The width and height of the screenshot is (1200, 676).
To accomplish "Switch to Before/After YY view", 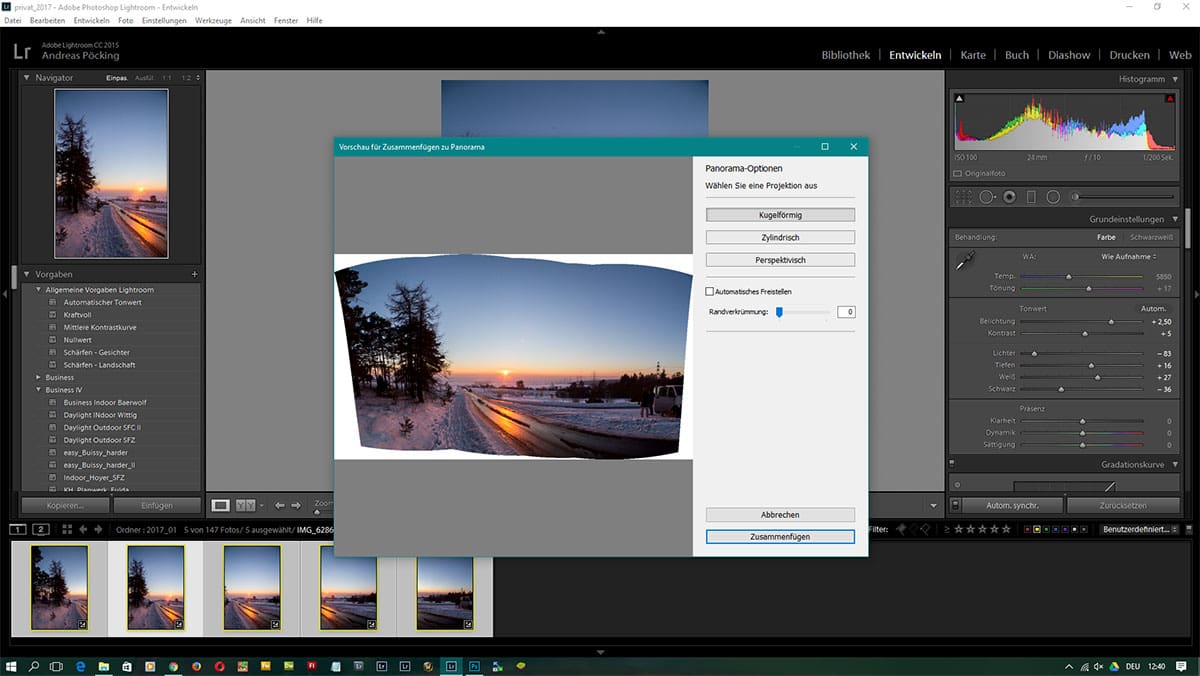I will coord(246,505).
